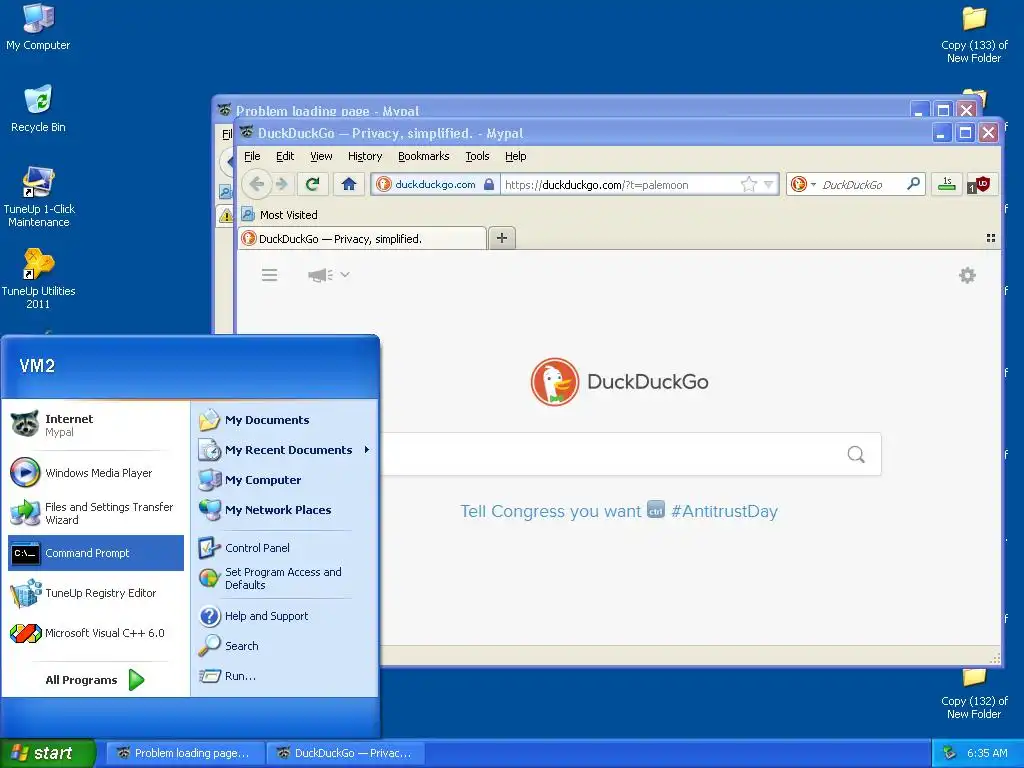Open TuneUp Registry Editor
This screenshot has height=768, width=1024.
click(x=96, y=593)
